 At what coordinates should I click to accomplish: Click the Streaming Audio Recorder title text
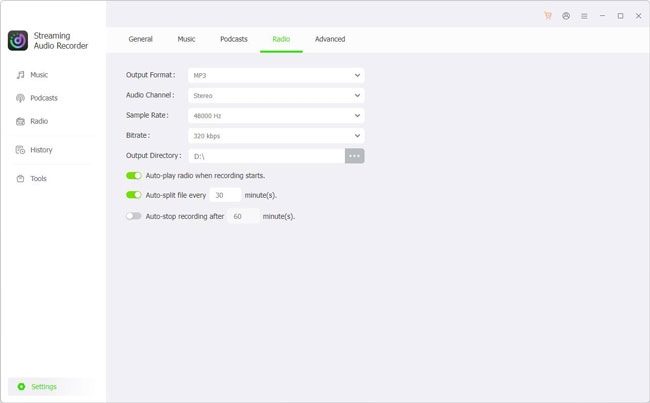61,41
